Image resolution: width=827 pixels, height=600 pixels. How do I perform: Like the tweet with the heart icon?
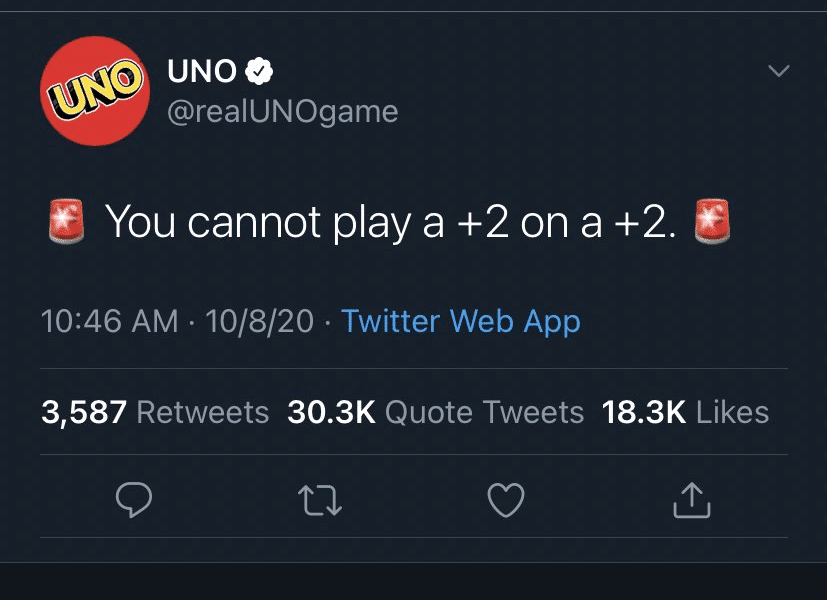click(505, 500)
